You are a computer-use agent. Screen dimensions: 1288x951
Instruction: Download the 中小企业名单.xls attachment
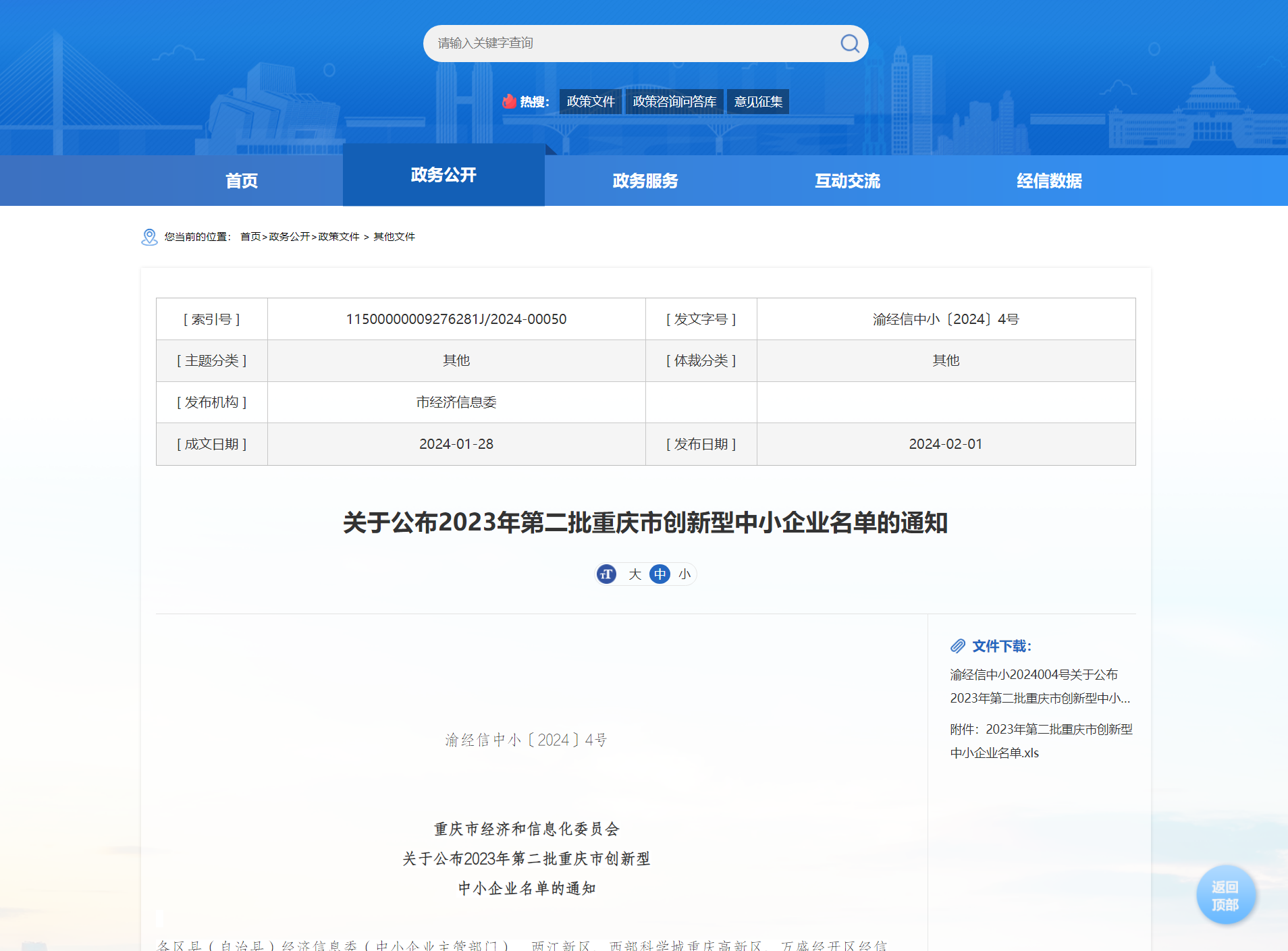tap(1040, 741)
